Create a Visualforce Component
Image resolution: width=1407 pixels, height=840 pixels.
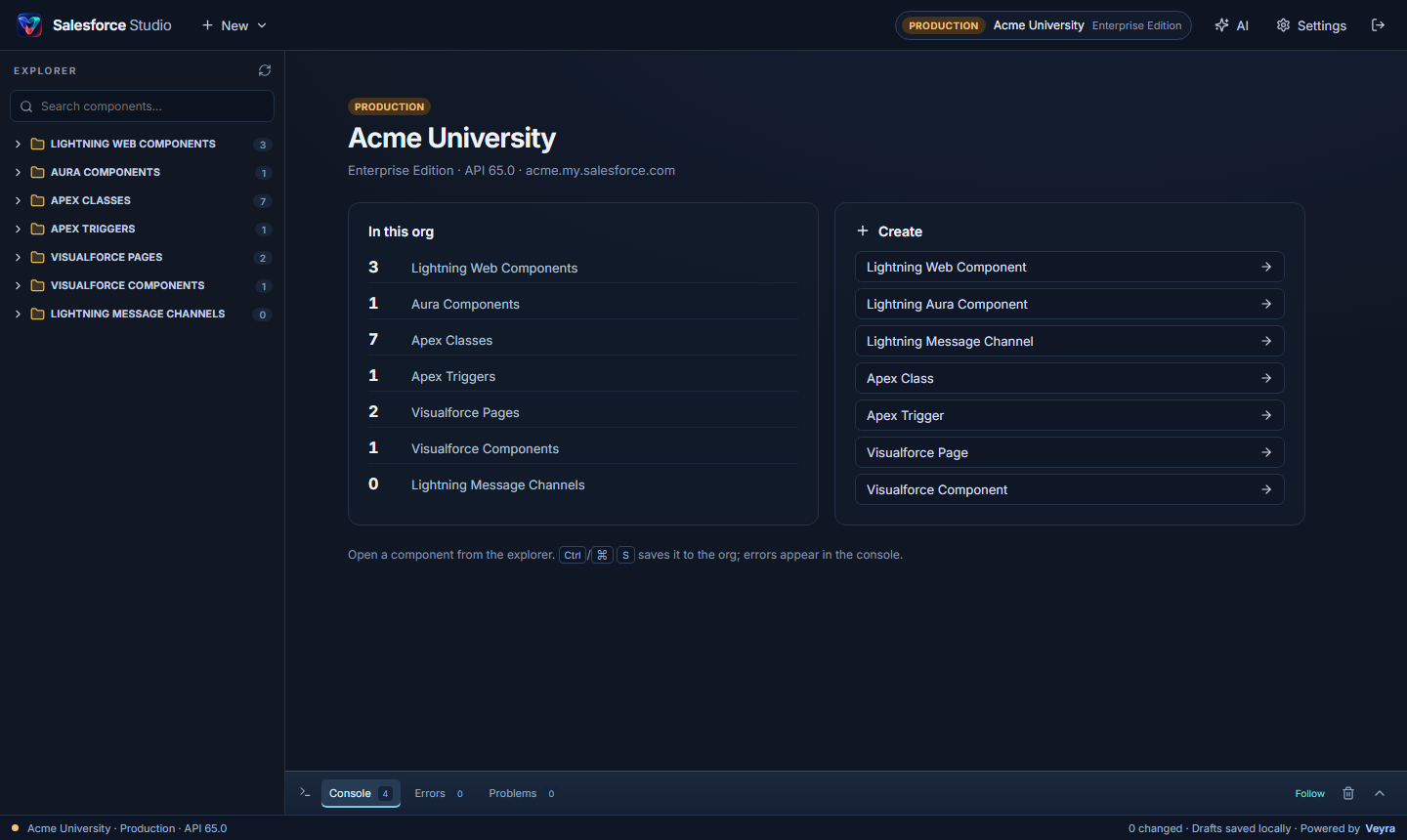pyautogui.click(x=1069, y=489)
